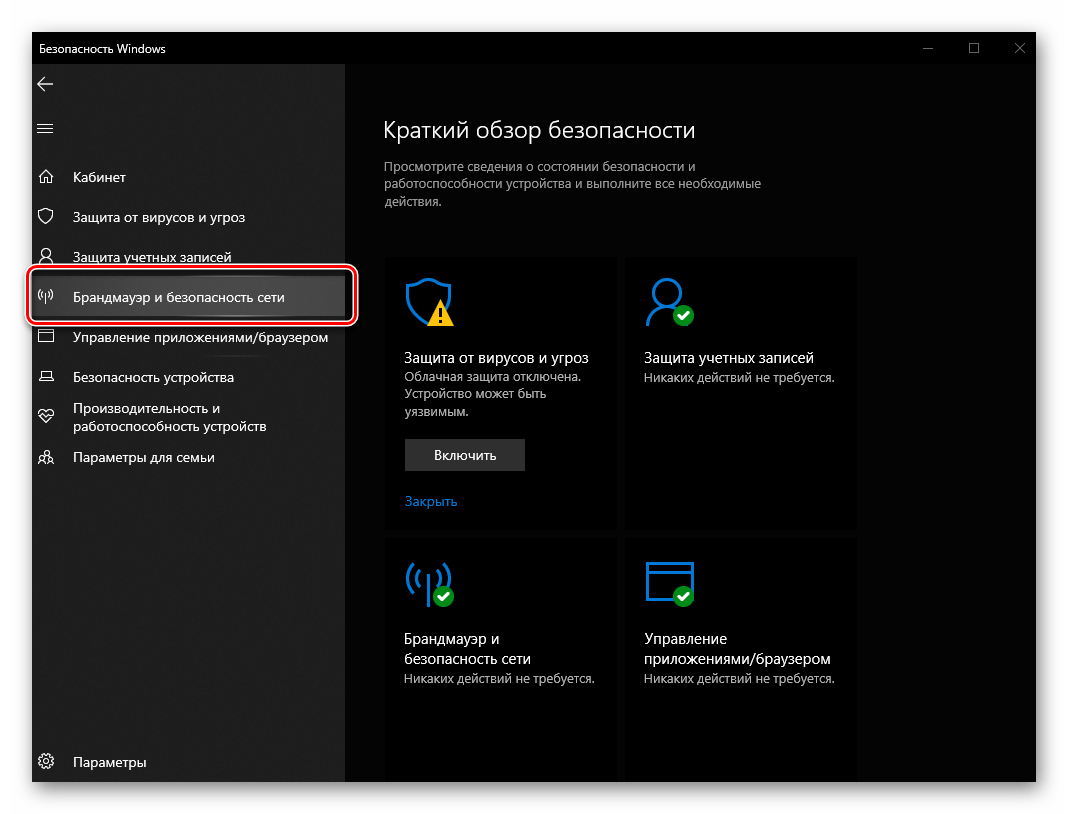Screen dimensions: 1068x814
Task: Open Брандмауэр и безопасность сети tile heading
Action: (467, 648)
